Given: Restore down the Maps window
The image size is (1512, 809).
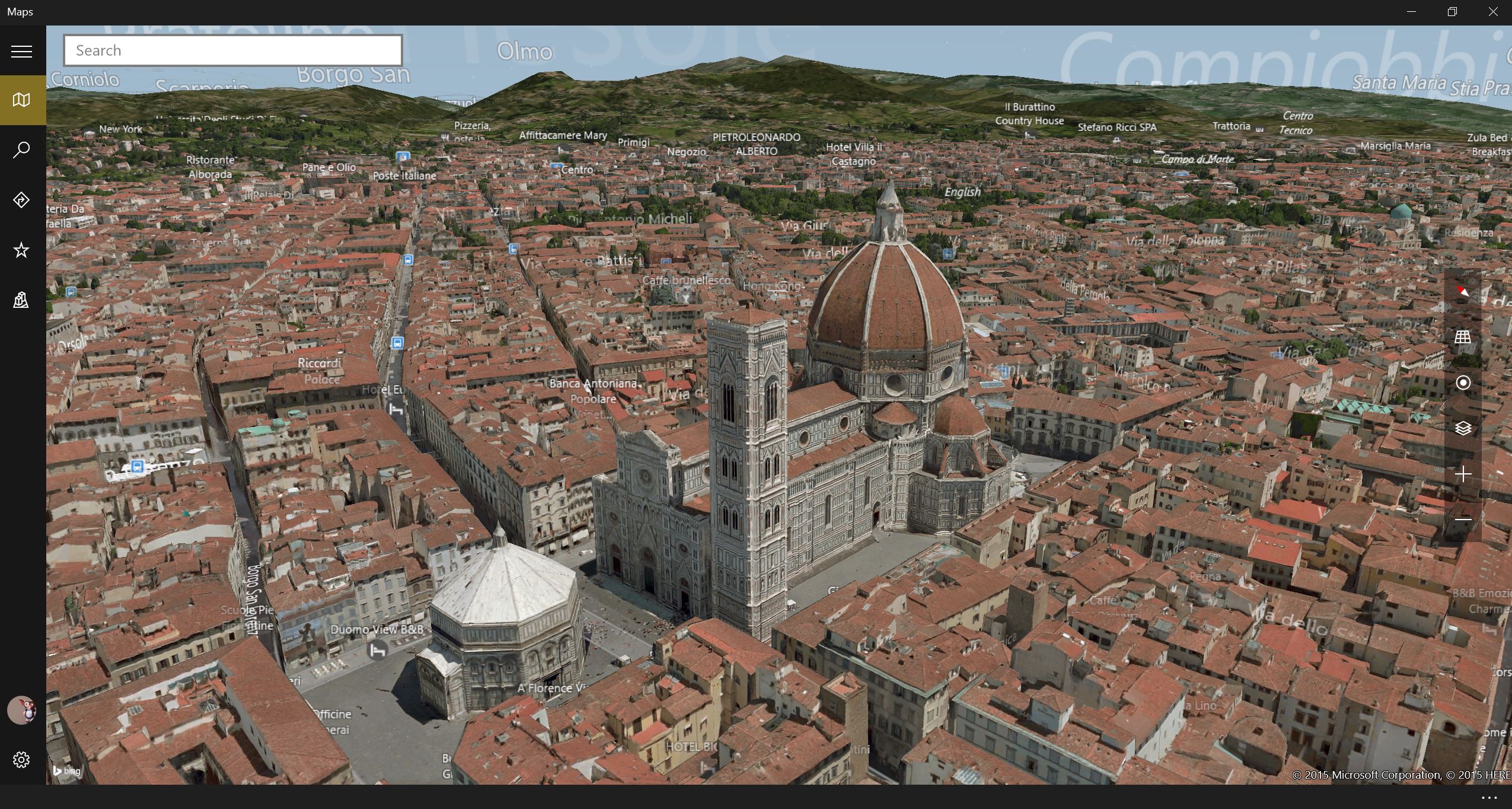Looking at the screenshot, I should click(x=1452, y=12).
